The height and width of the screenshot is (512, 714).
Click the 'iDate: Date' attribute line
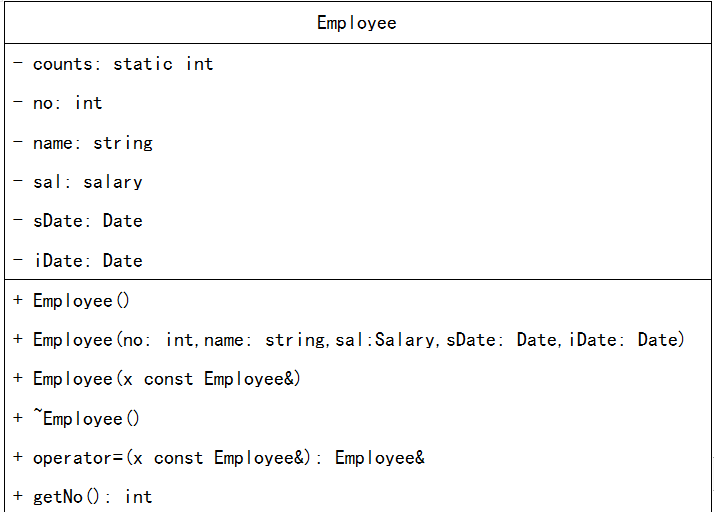[78, 261]
